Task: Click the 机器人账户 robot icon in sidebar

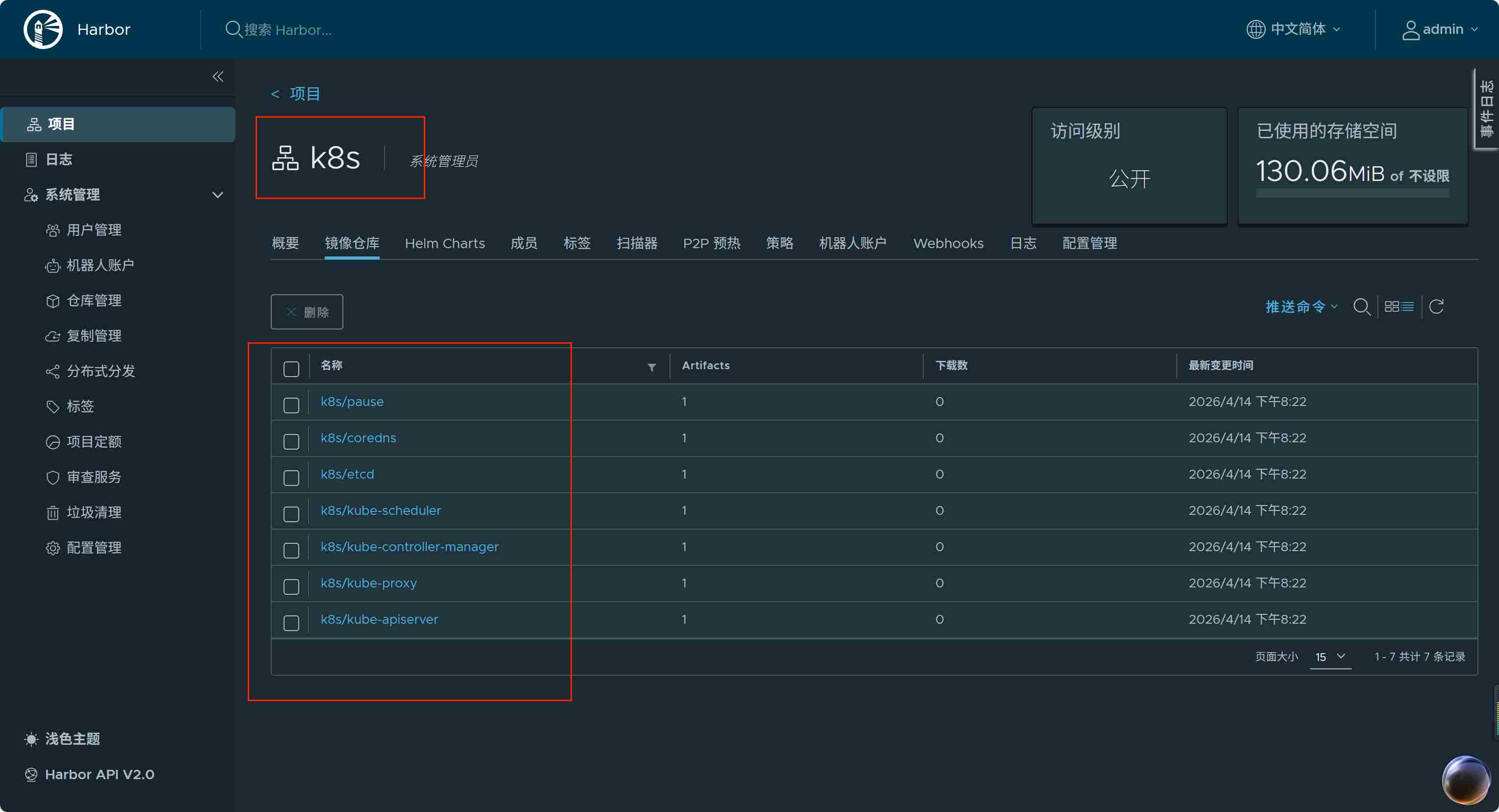Action: (x=52, y=266)
